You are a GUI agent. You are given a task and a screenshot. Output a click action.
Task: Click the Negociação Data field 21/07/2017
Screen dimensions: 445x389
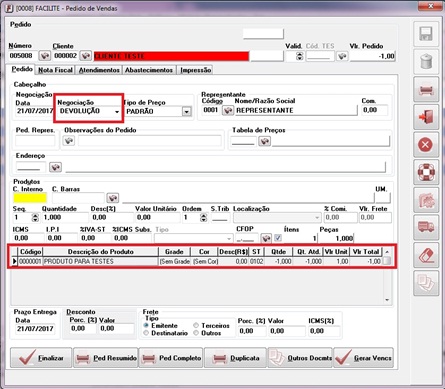(x=35, y=111)
